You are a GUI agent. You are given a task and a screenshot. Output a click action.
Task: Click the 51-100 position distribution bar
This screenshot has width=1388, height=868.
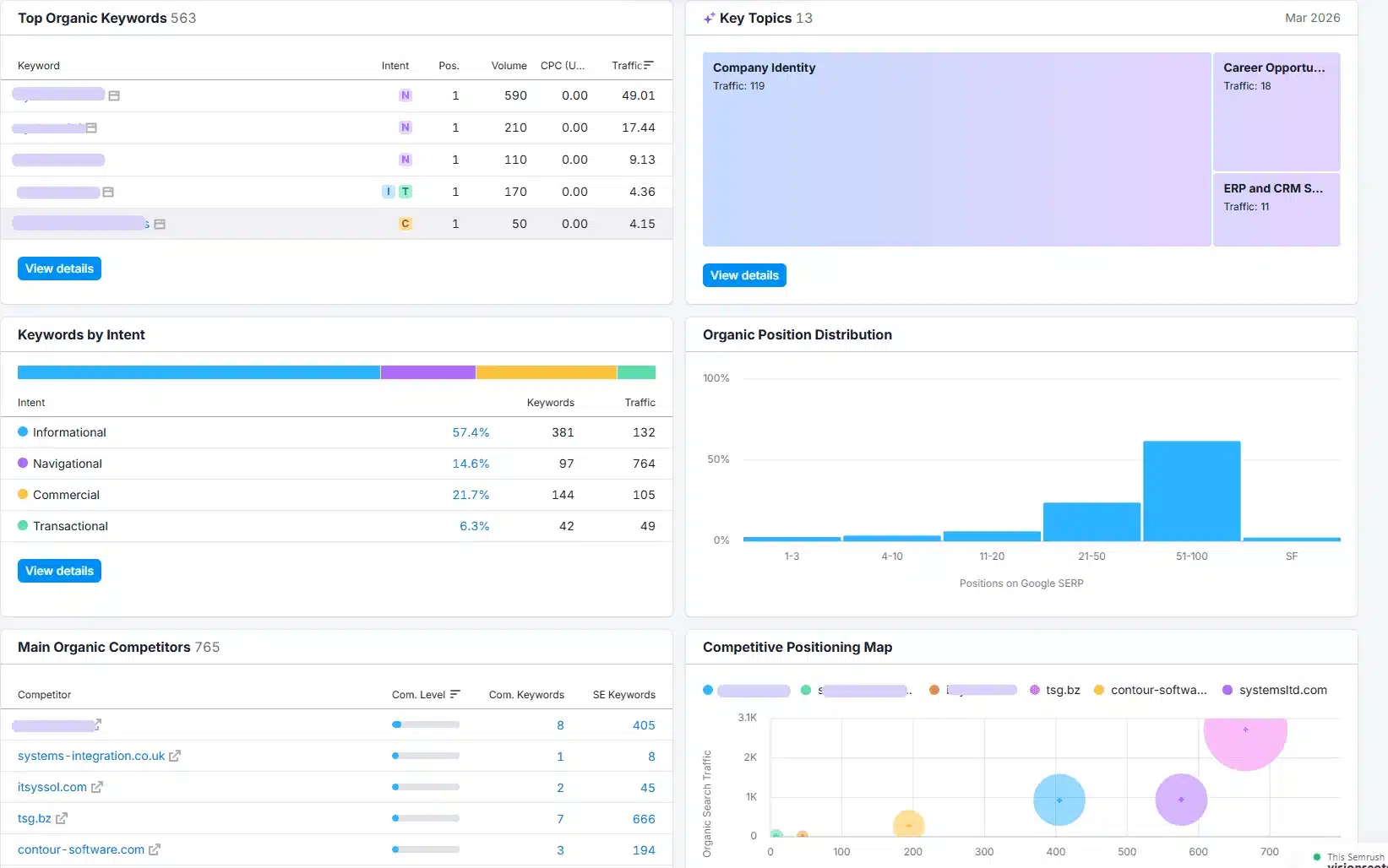(x=1191, y=491)
